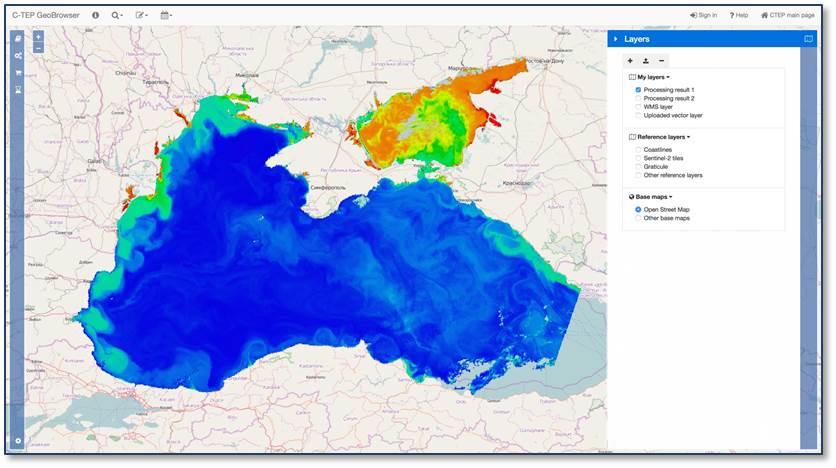Enable the Coastlines reference layer
Viewport: 836px width, 468px height.
point(638,149)
